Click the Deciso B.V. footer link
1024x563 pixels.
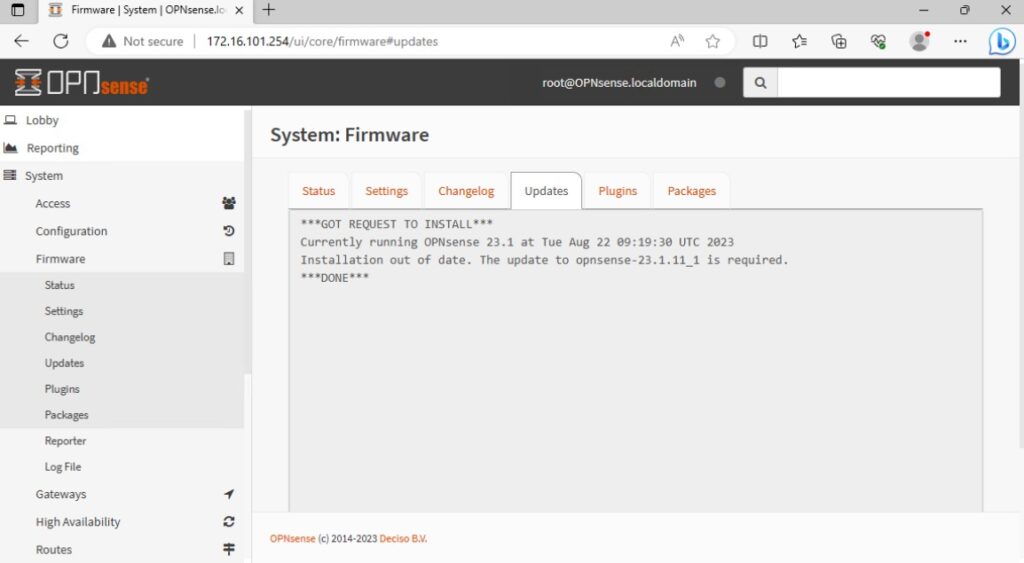403,538
